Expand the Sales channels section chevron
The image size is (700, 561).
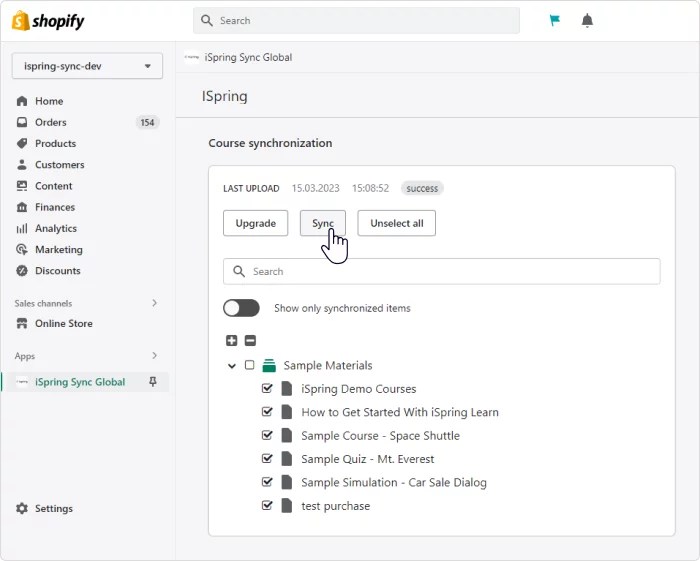point(154,303)
